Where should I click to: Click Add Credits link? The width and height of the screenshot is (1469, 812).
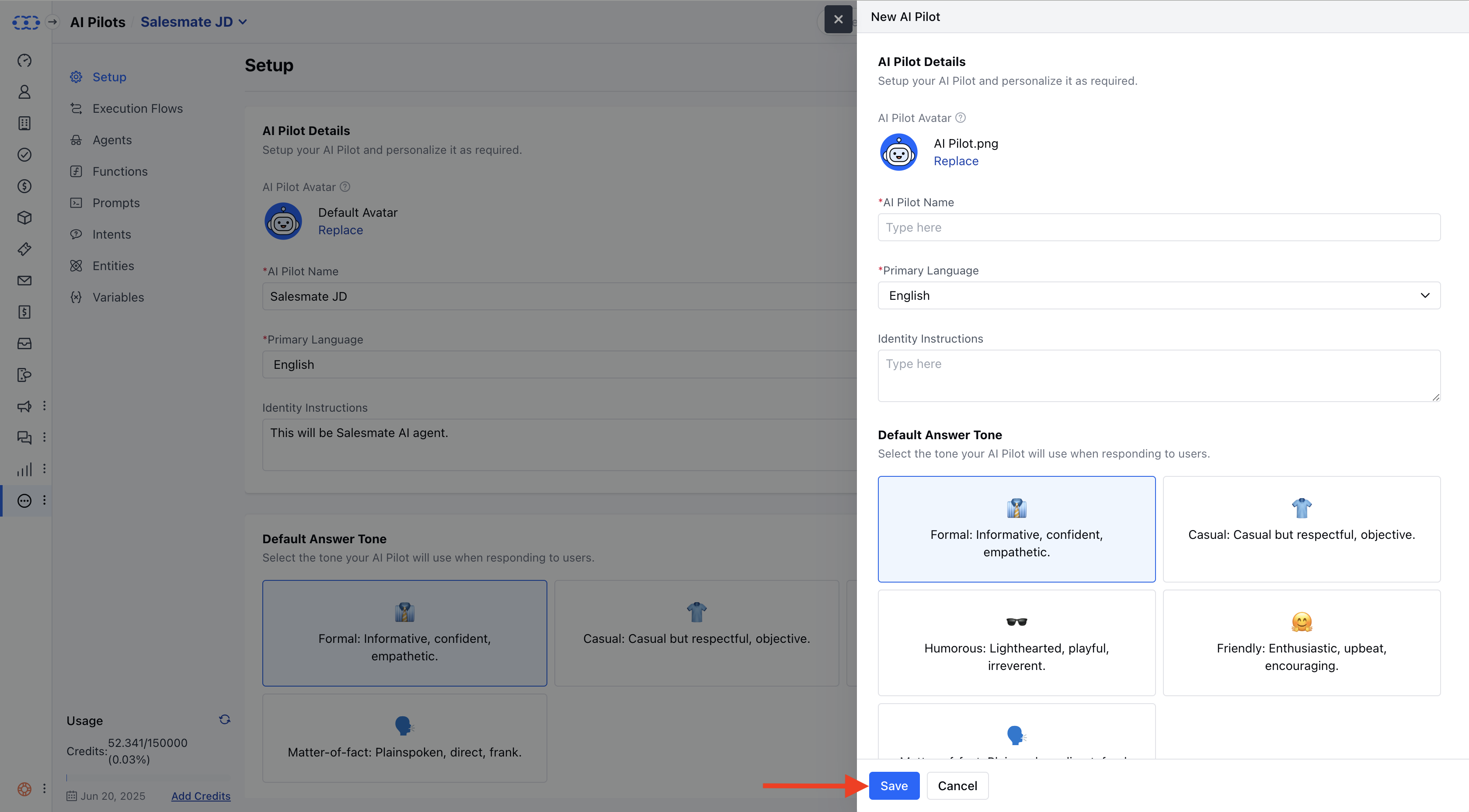click(201, 796)
